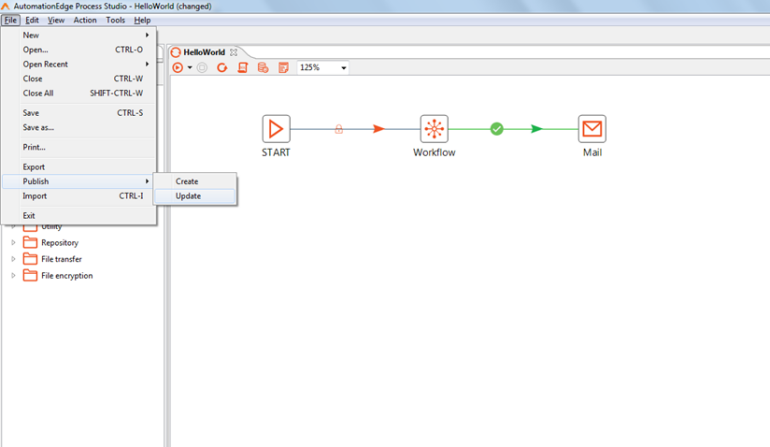Choose Close from the File menu
The height and width of the screenshot is (447, 770).
click(x=80, y=79)
